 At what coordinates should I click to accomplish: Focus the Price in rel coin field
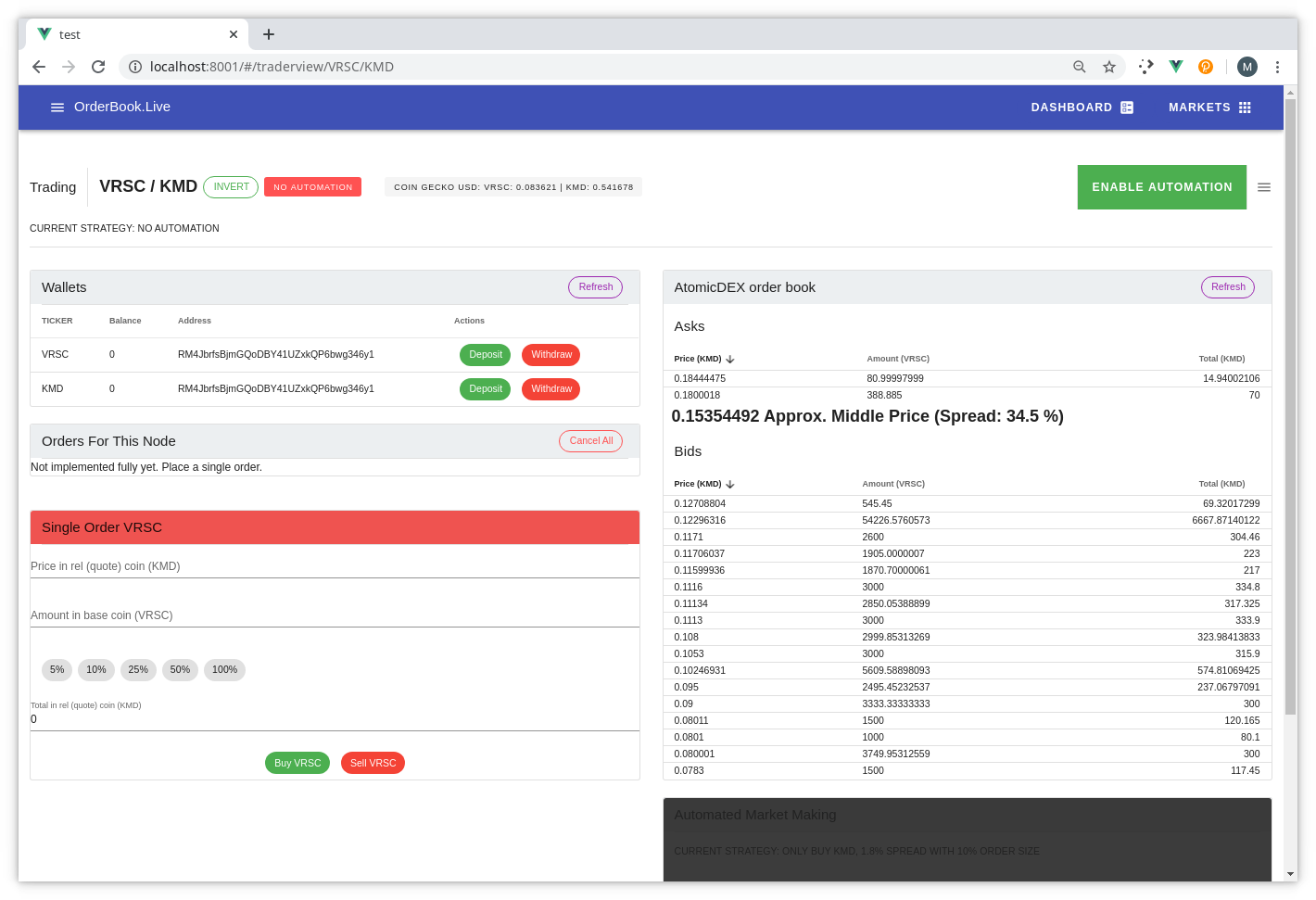pyautogui.click(x=335, y=566)
